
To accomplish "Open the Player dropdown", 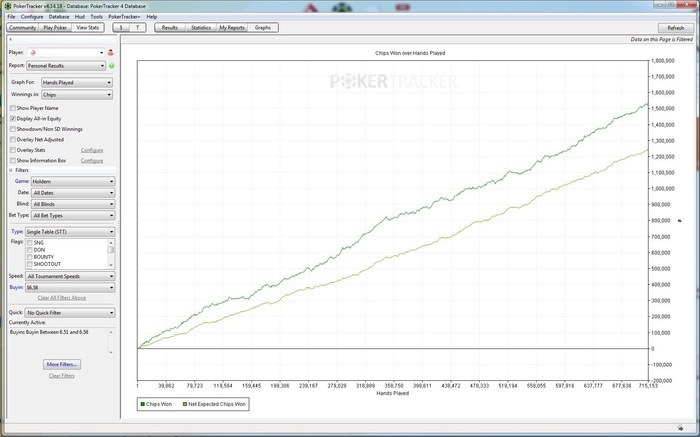I will click(x=66, y=53).
